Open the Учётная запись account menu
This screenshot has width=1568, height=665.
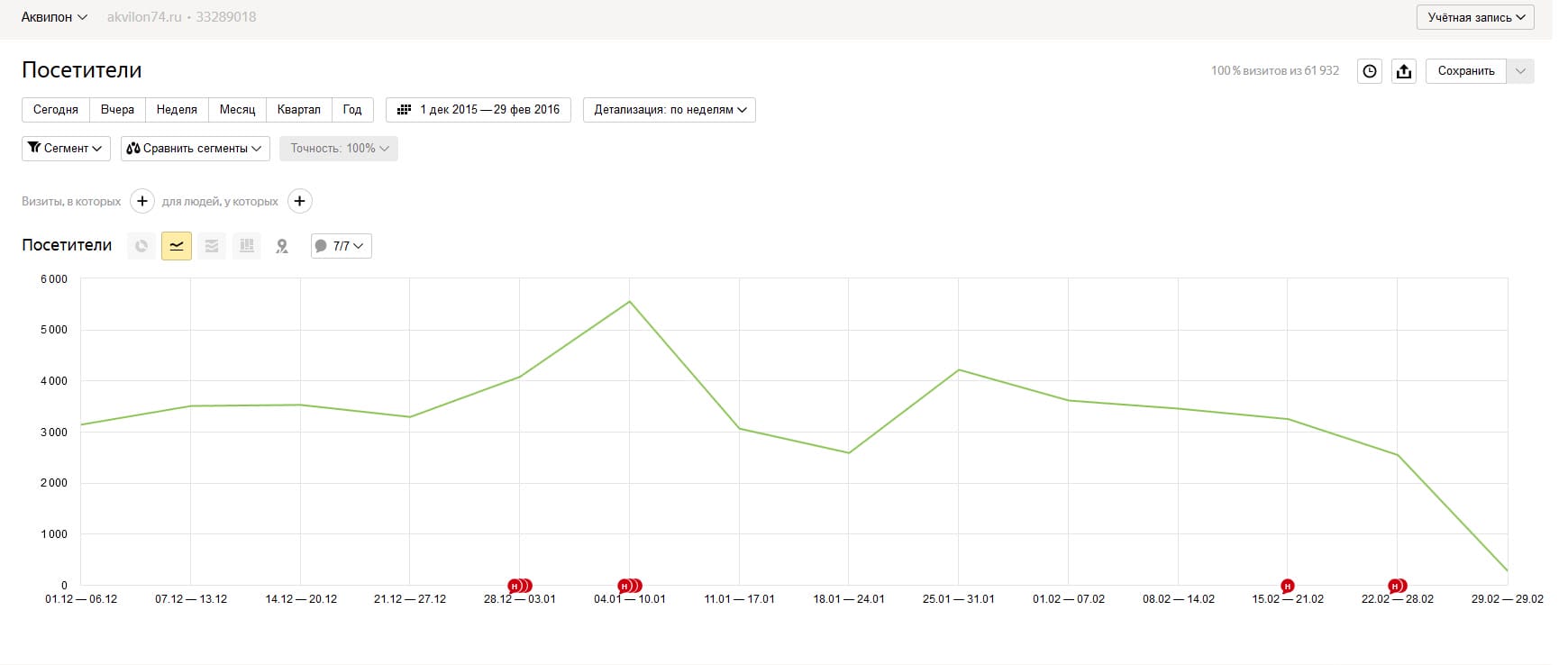pyautogui.click(x=1475, y=17)
